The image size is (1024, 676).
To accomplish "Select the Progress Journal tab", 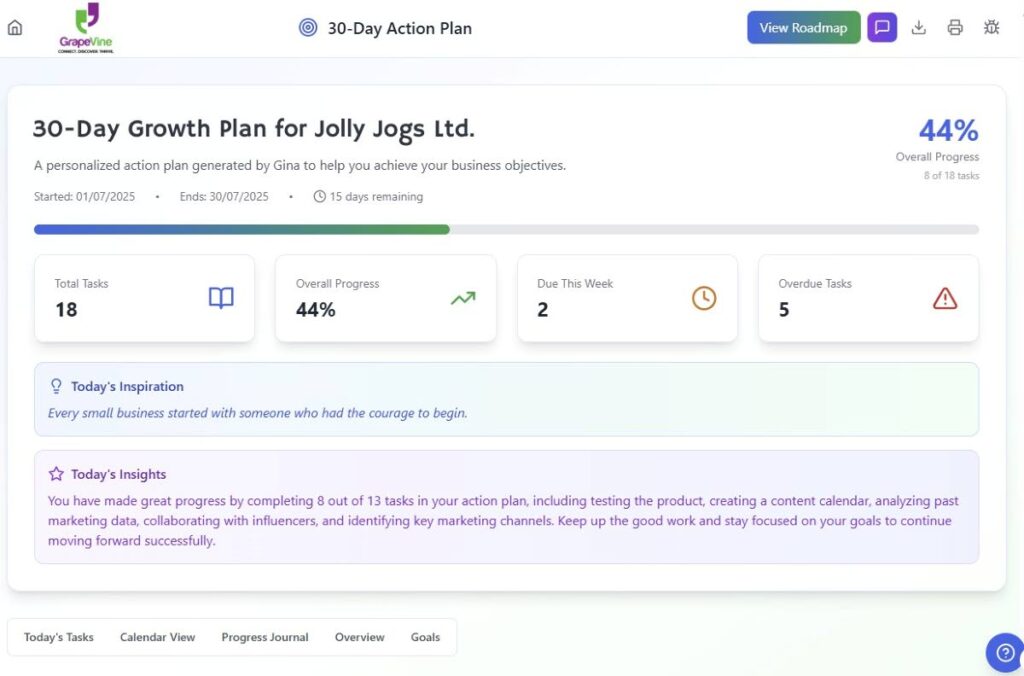I will [265, 637].
